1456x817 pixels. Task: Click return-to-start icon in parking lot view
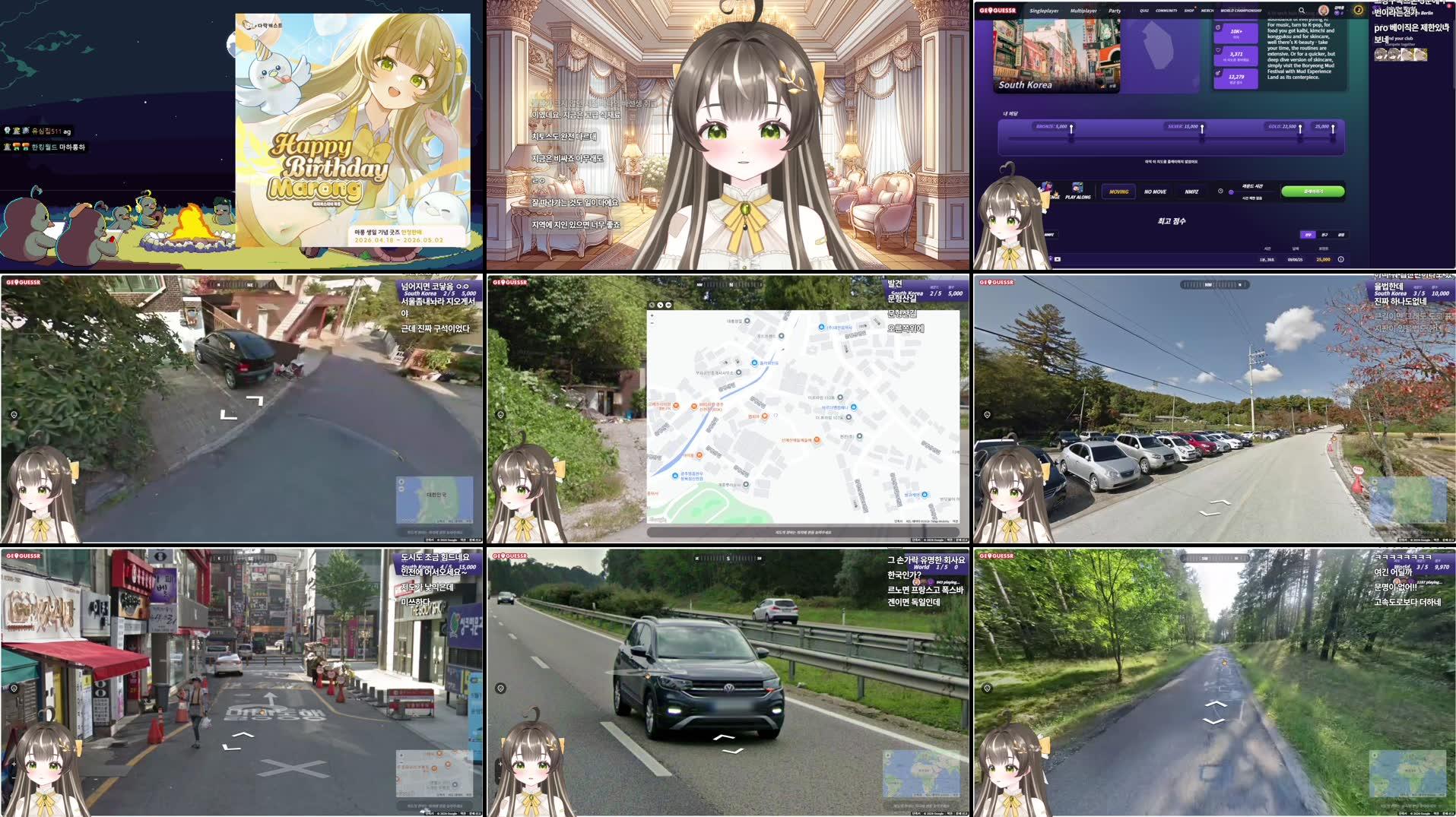(x=987, y=414)
